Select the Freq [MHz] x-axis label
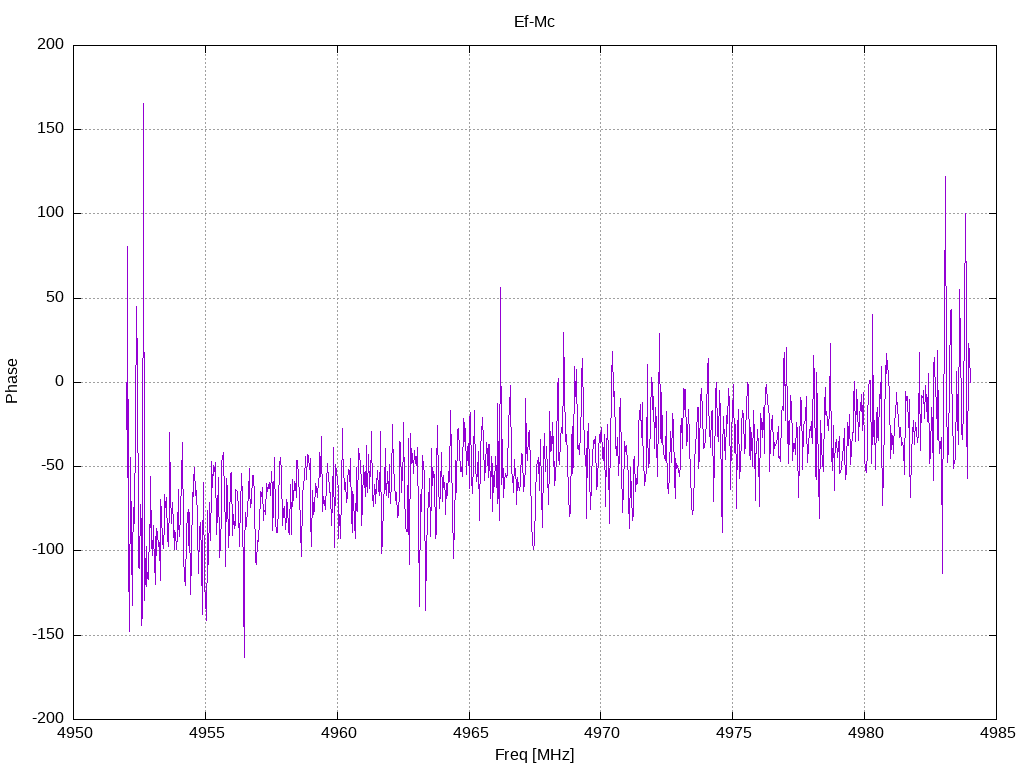Screen dimensions: 1024x768 (534, 755)
